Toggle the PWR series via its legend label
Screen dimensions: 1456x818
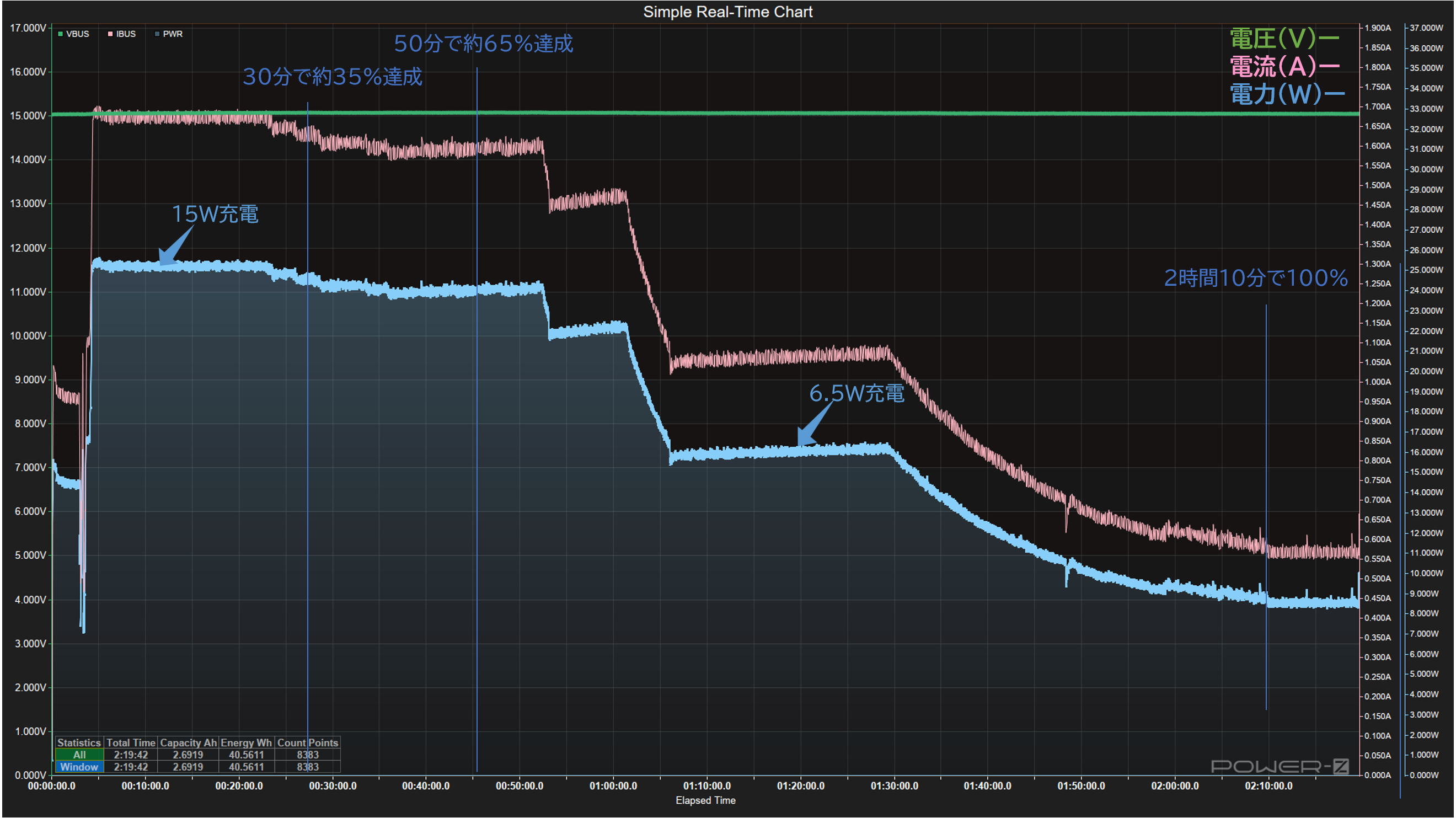click(173, 34)
